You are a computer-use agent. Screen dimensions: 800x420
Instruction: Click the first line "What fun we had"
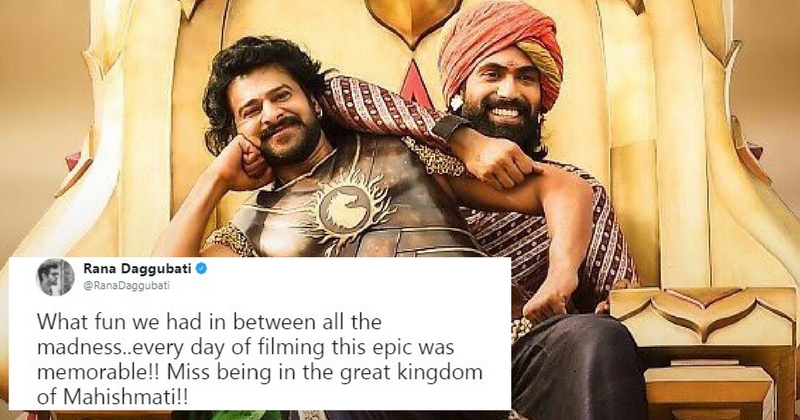(x=128, y=322)
